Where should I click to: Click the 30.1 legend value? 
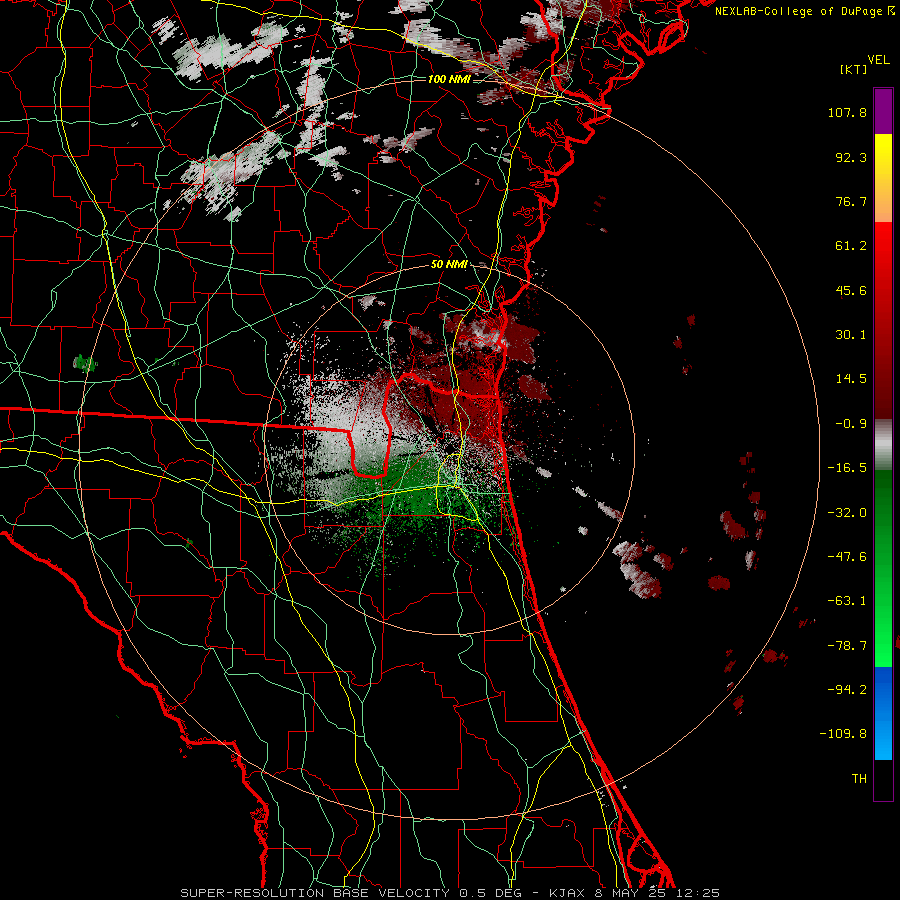(x=851, y=335)
